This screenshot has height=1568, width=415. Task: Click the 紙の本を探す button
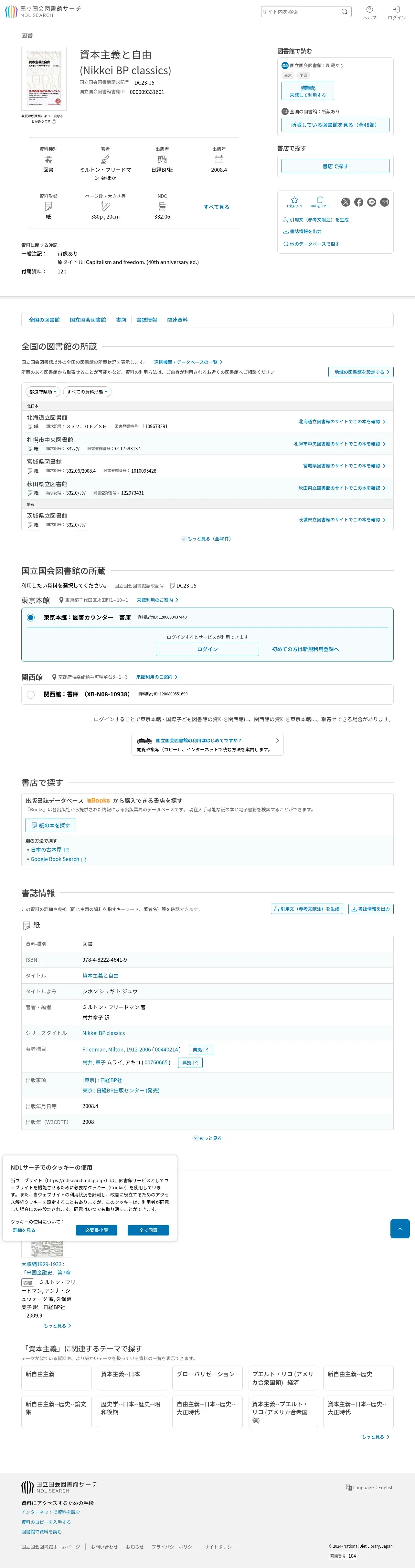pyautogui.click(x=50, y=825)
